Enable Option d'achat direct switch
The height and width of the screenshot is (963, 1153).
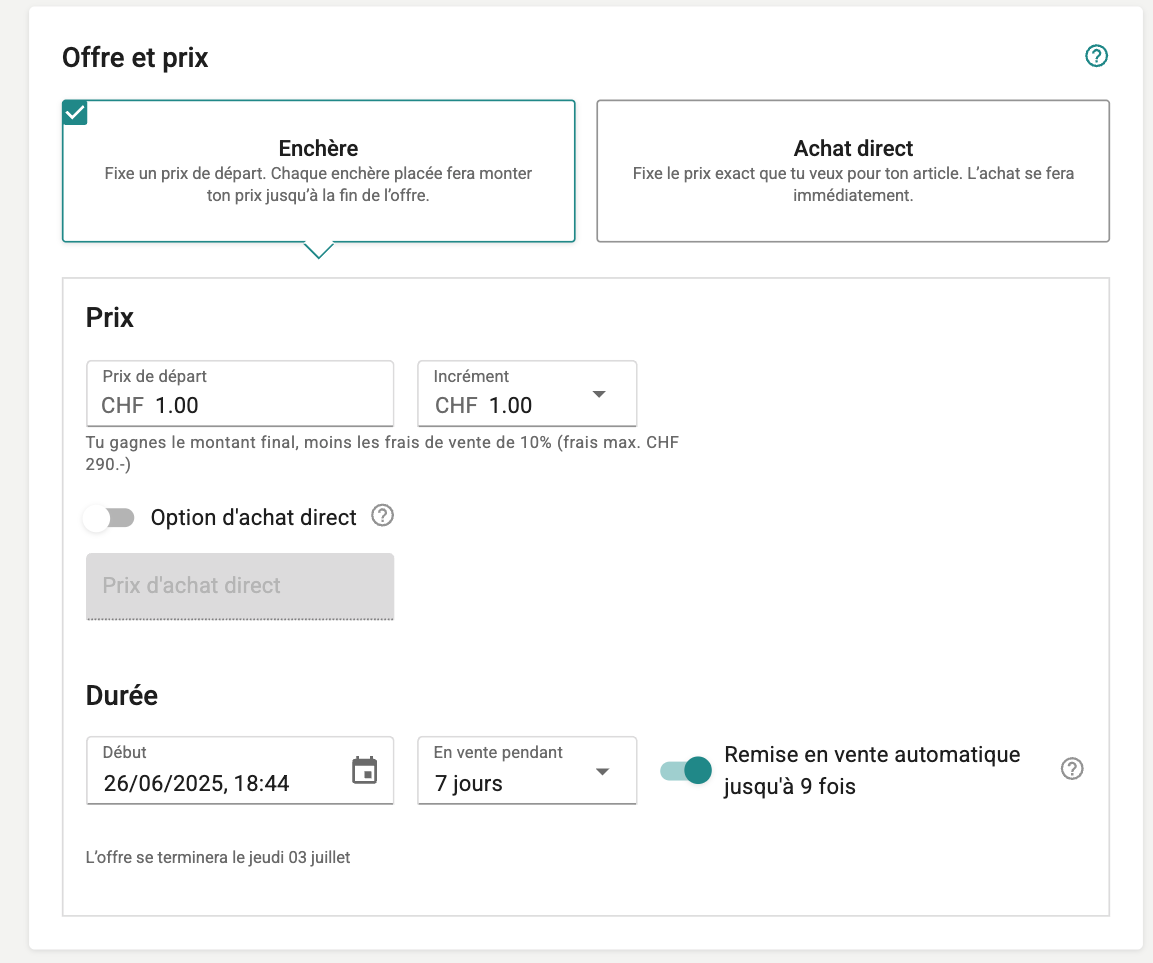[109, 518]
